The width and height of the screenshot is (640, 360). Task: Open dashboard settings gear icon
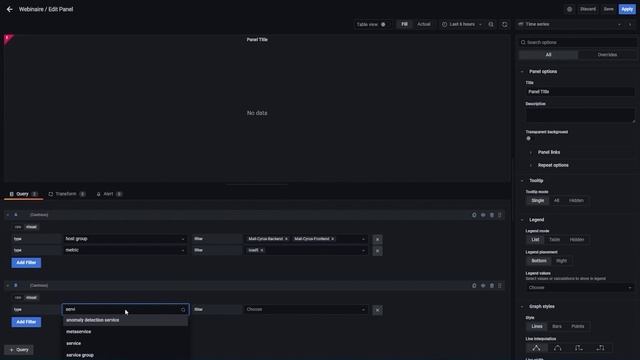pos(569,9)
